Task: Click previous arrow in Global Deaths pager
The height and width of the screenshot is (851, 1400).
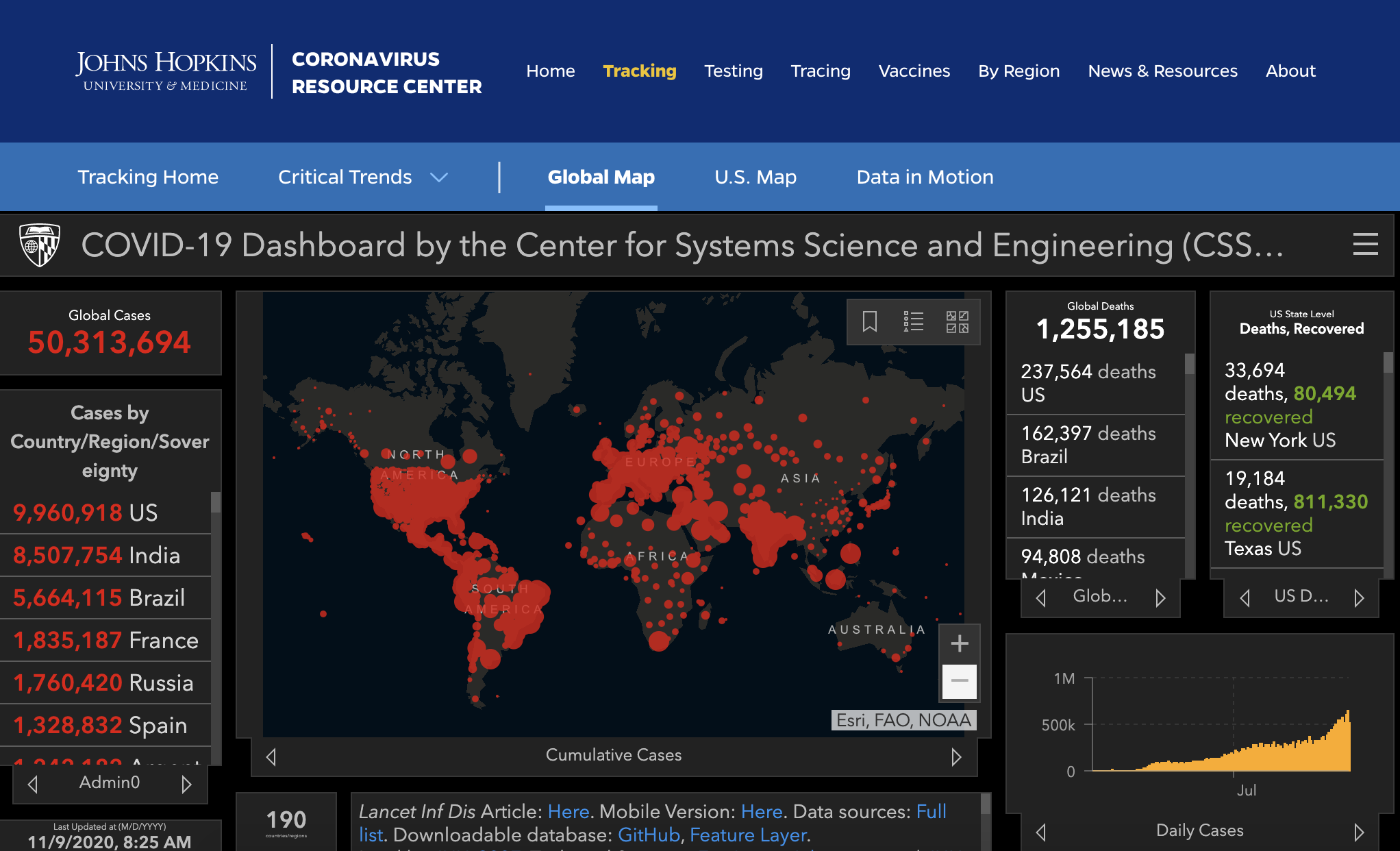Action: coord(1041,598)
